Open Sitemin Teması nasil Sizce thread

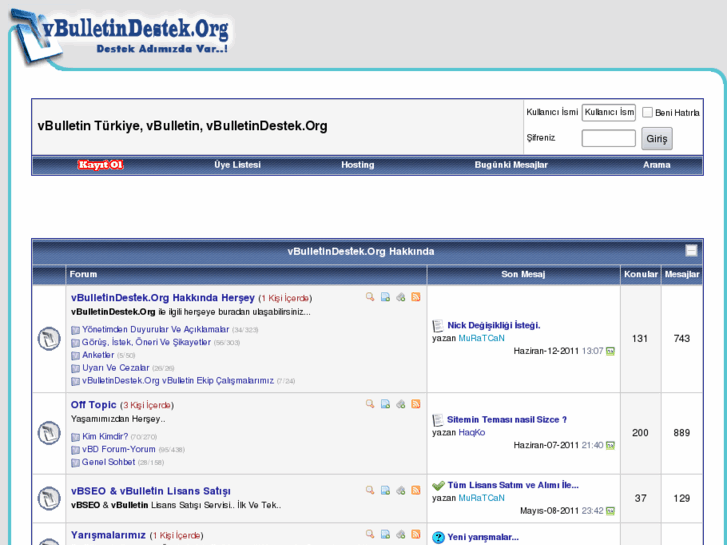pyautogui.click(x=507, y=419)
